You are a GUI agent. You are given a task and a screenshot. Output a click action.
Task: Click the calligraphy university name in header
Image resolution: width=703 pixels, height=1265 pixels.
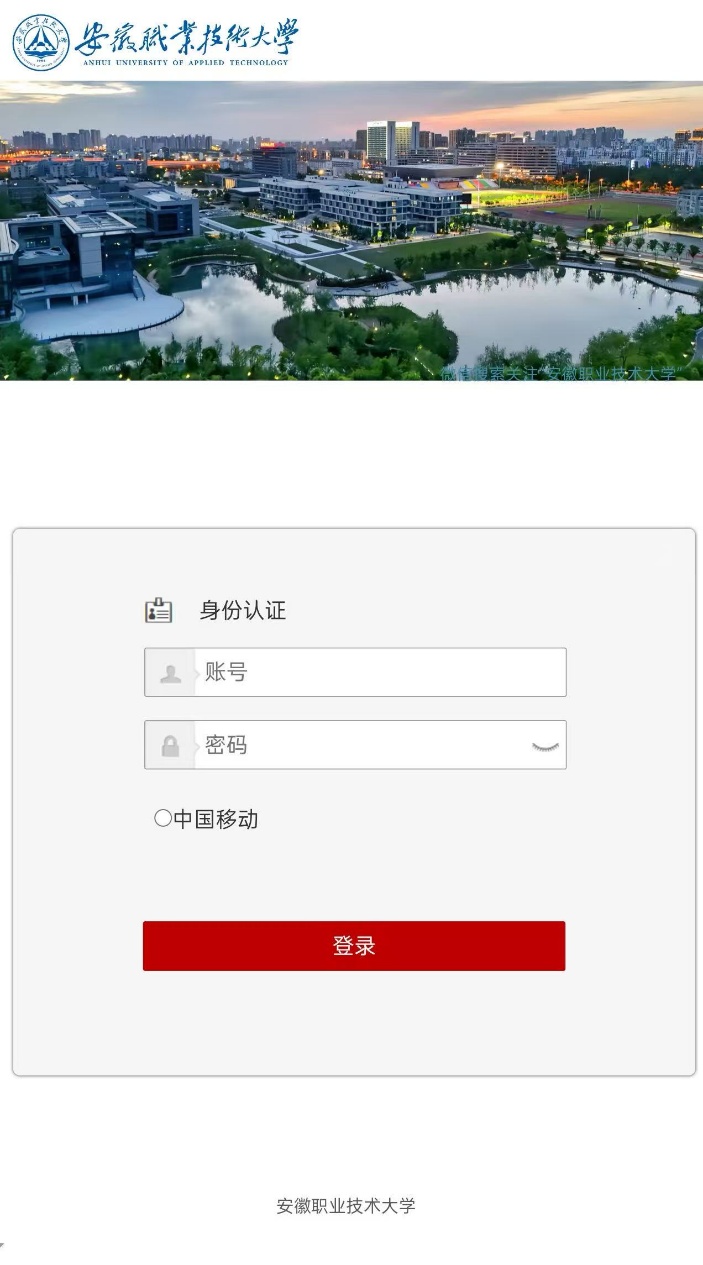pyautogui.click(x=187, y=37)
